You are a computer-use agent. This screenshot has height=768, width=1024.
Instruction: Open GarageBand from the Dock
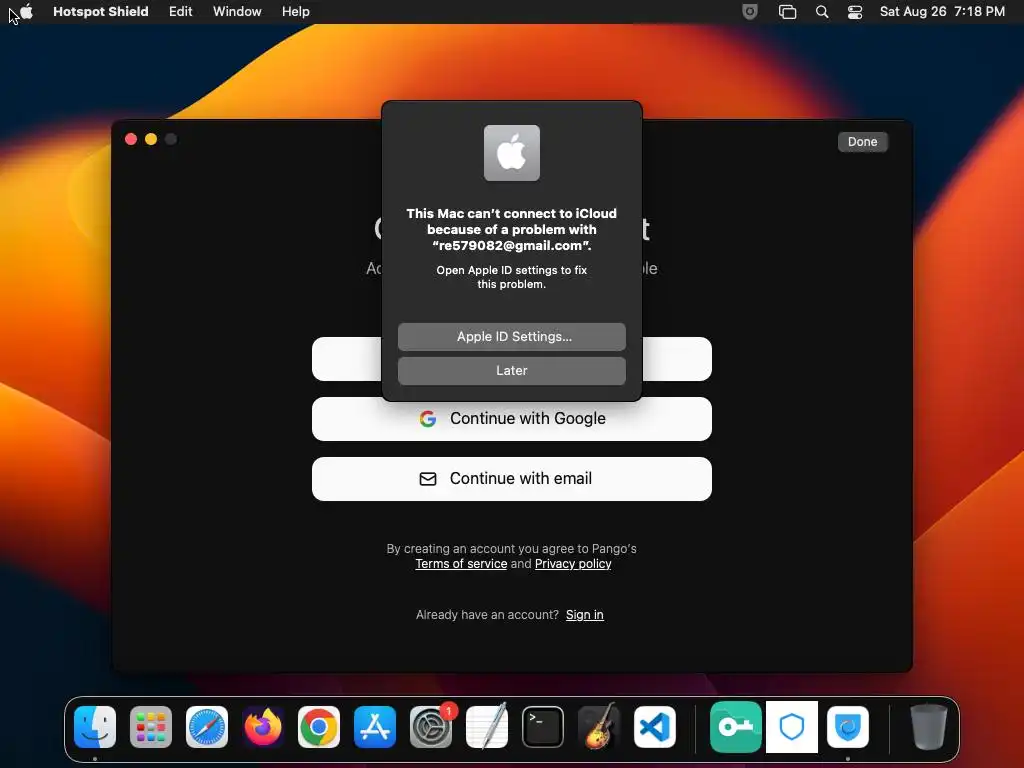pyautogui.click(x=599, y=727)
